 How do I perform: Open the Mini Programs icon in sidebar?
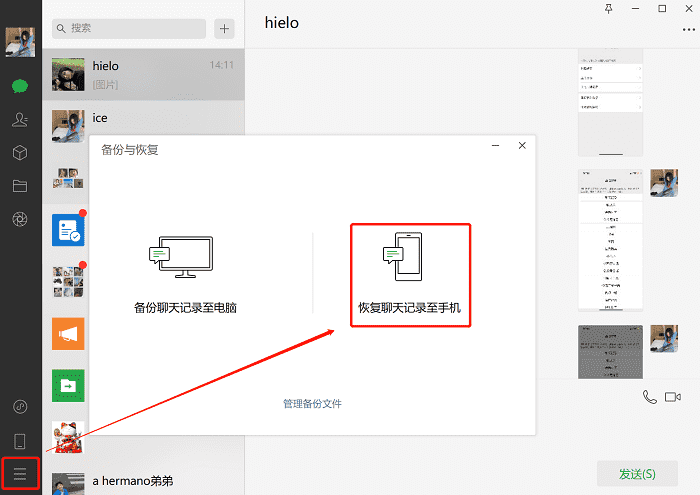point(20,407)
